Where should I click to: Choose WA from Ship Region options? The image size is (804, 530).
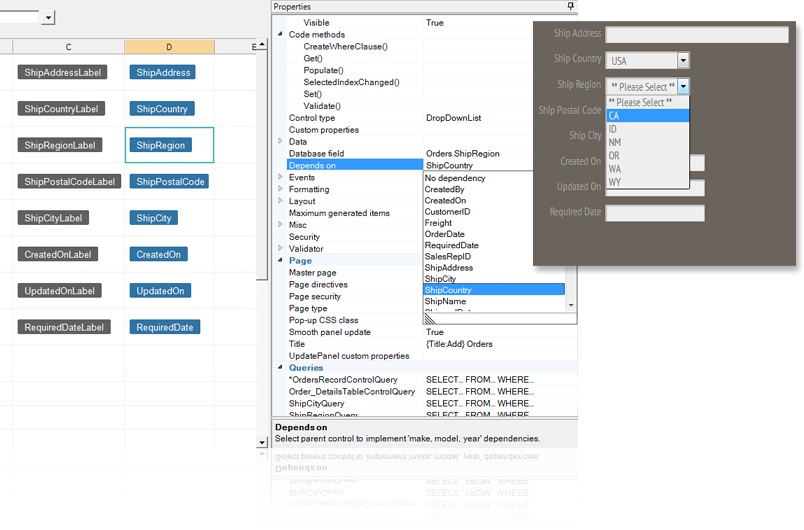[x=614, y=169]
